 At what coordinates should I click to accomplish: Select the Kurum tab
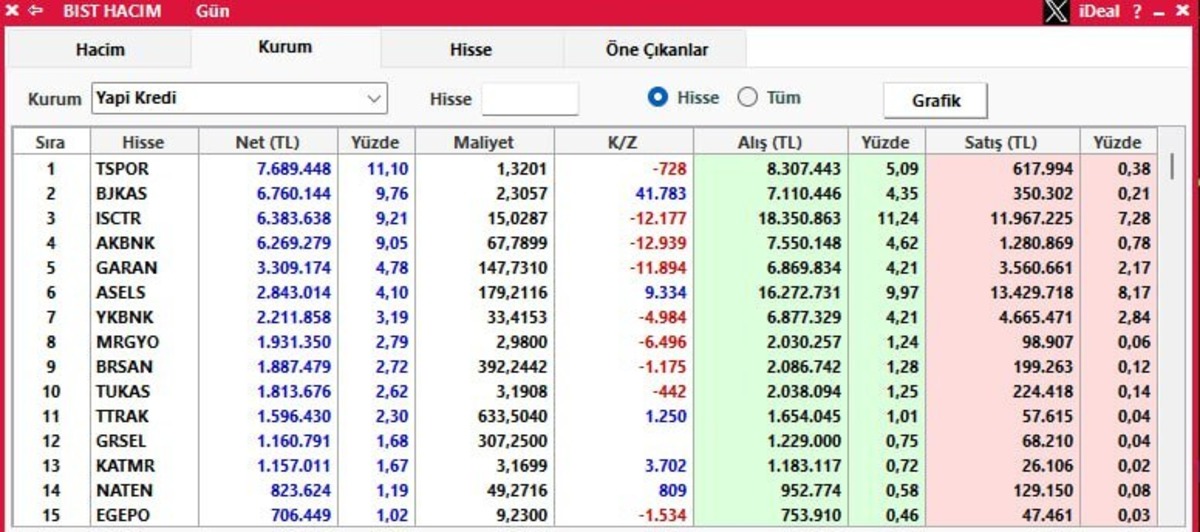(285, 47)
